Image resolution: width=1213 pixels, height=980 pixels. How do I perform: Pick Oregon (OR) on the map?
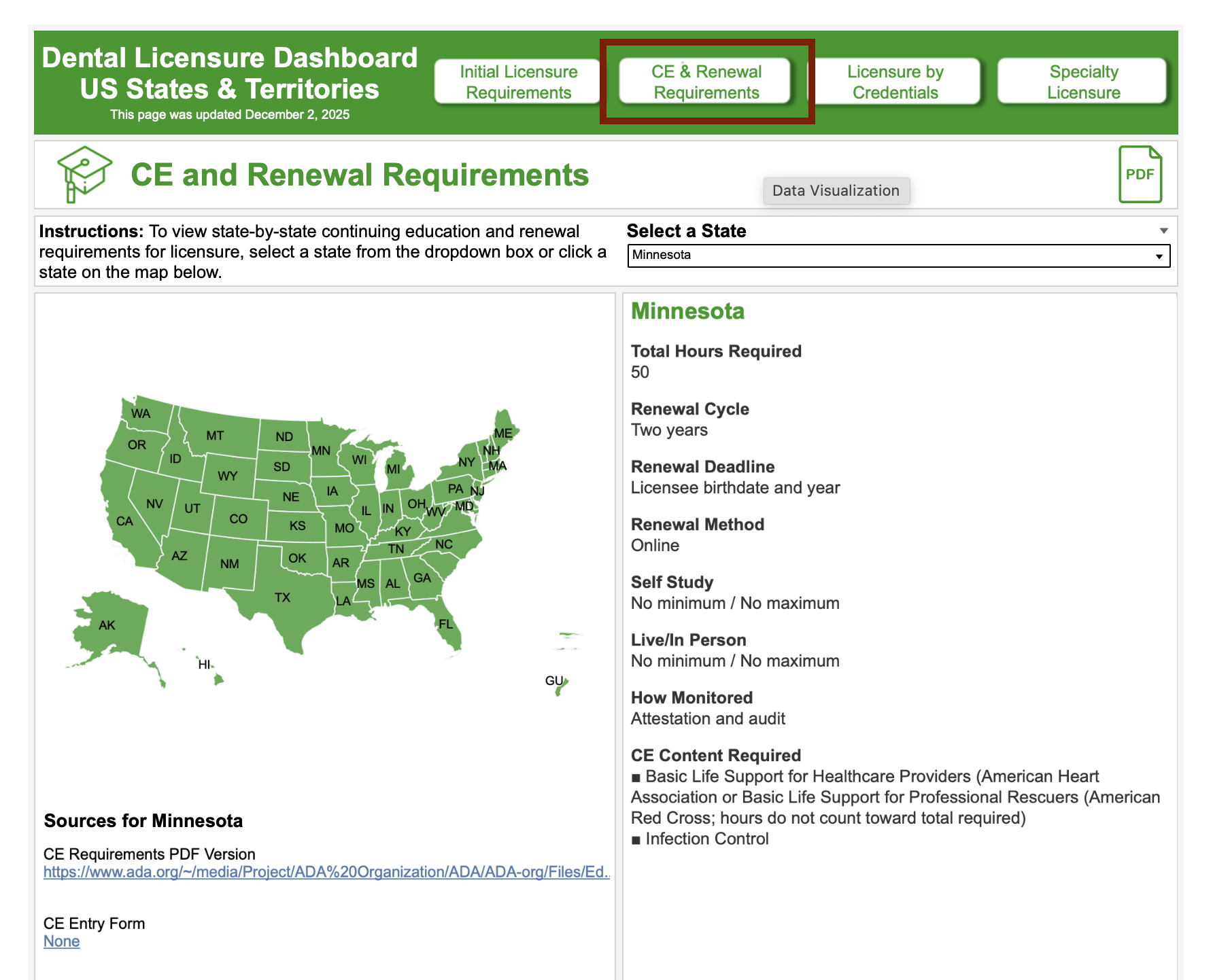[137, 444]
